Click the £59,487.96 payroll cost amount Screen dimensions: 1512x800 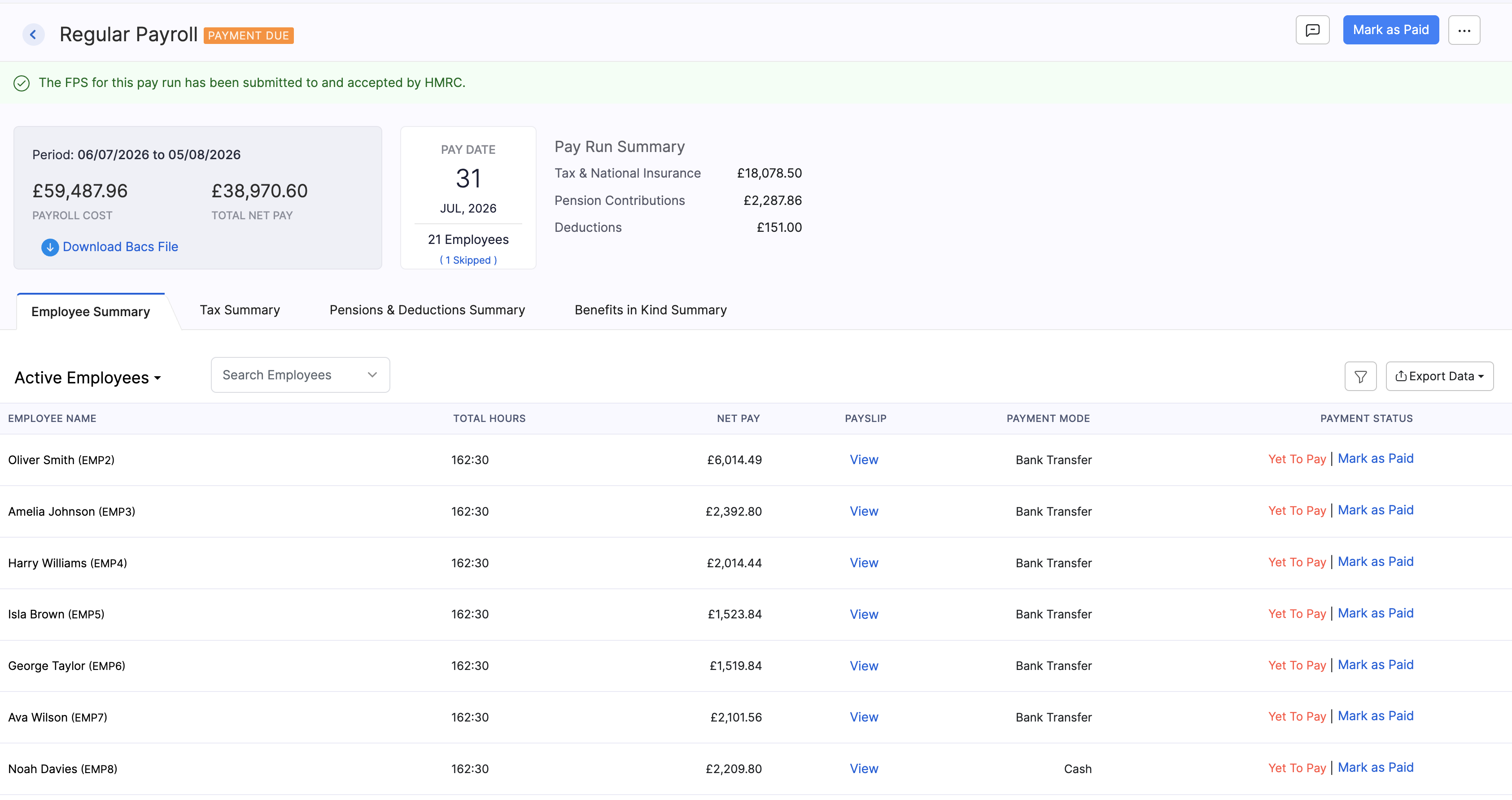(80, 191)
